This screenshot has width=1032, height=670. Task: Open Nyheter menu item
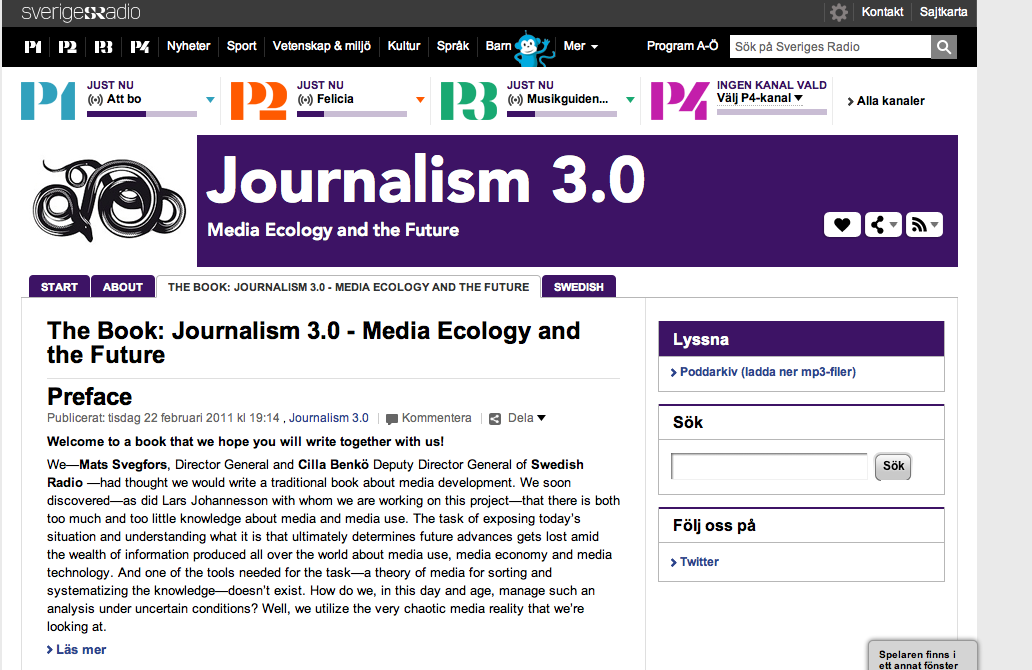click(188, 46)
